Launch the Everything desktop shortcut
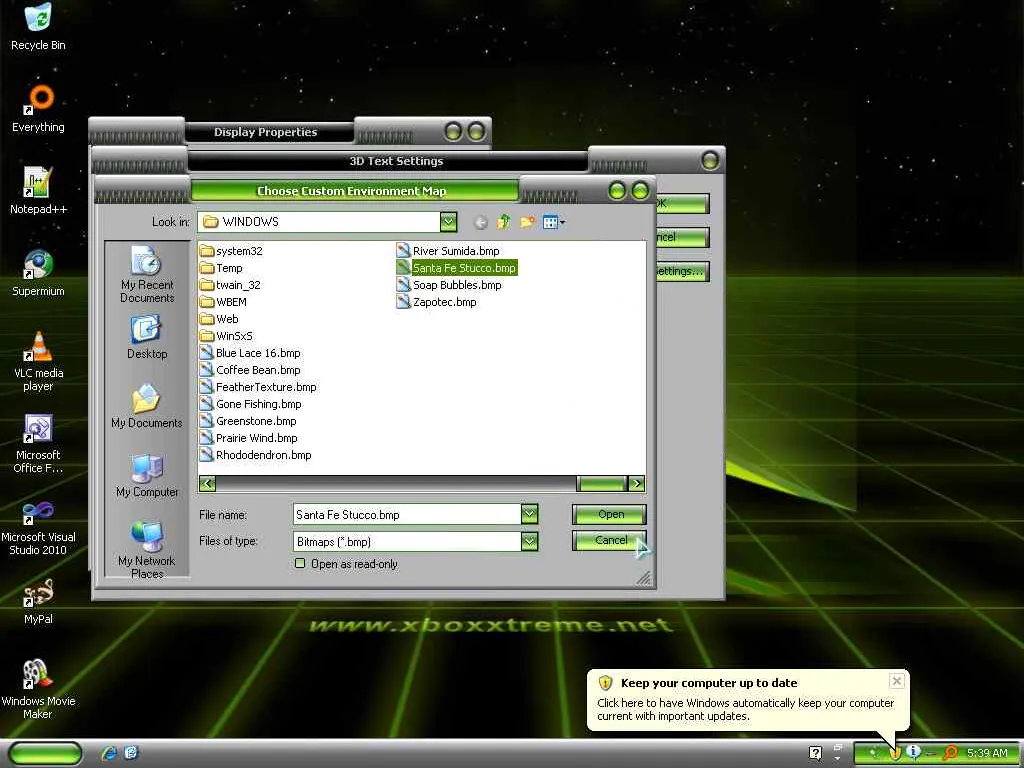1024x768 pixels. click(38, 108)
